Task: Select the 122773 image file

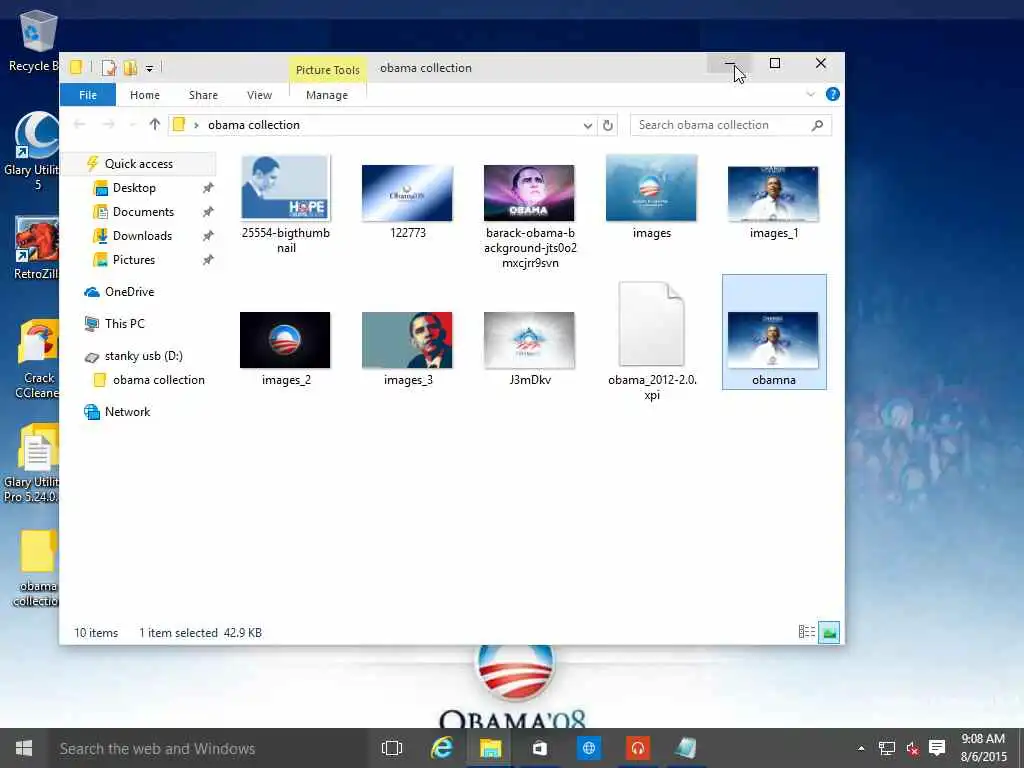Action: (x=407, y=193)
